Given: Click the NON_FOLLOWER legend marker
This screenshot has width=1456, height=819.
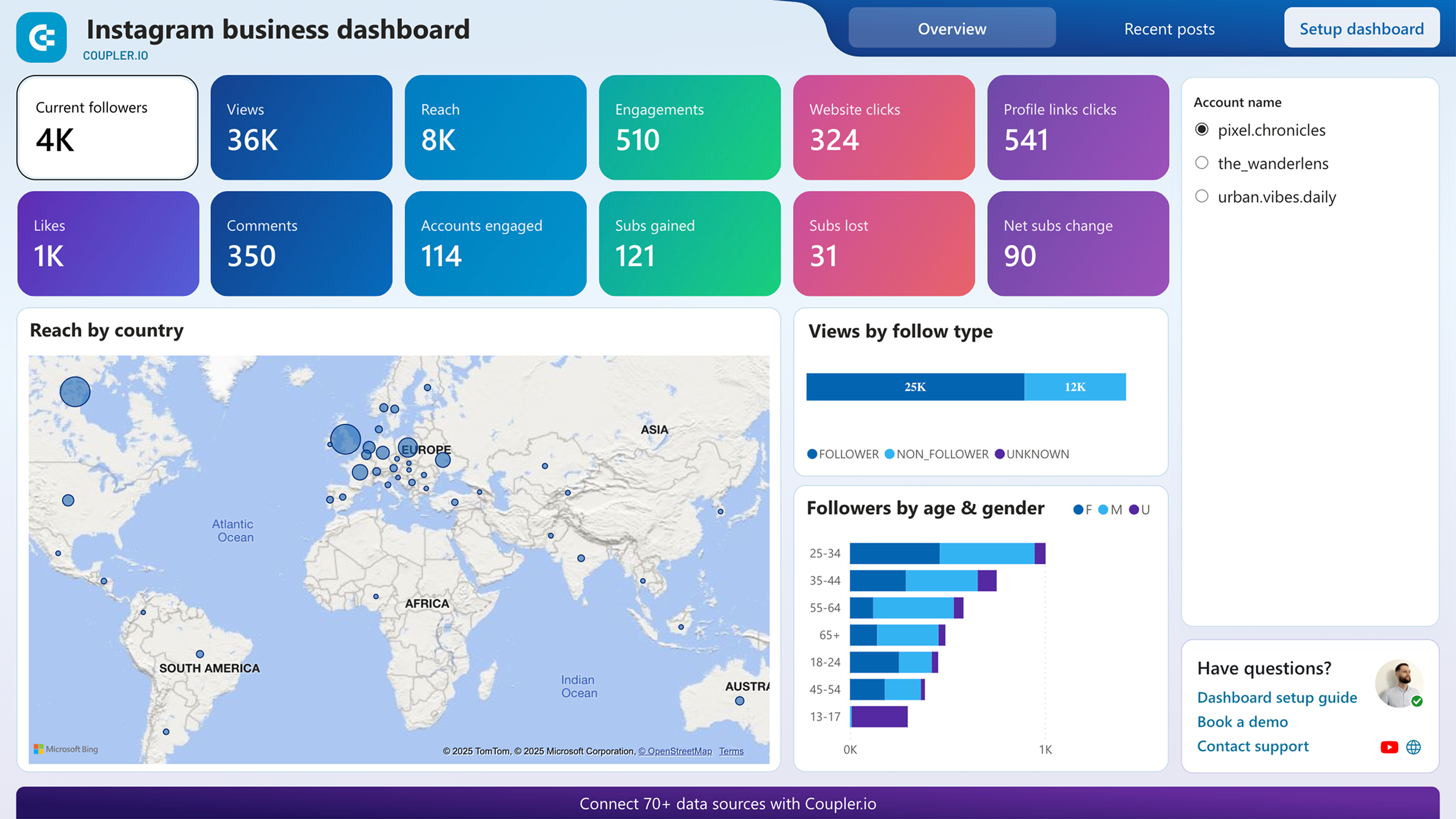Looking at the screenshot, I should [888, 454].
